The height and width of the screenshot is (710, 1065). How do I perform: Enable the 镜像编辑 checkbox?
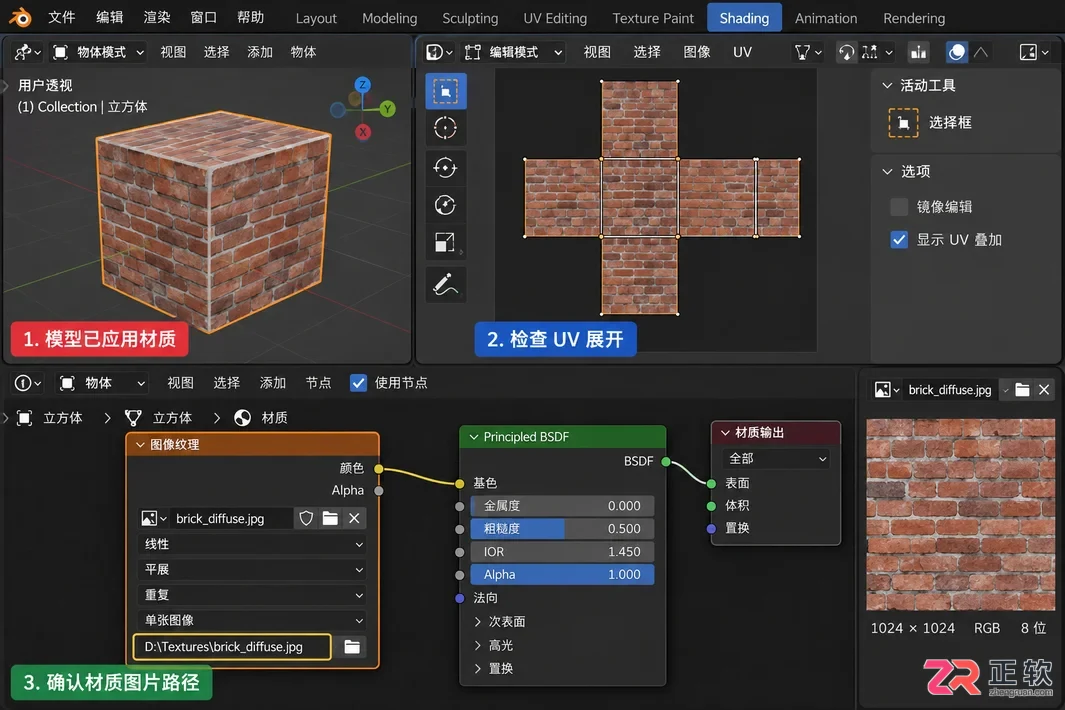click(899, 207)
